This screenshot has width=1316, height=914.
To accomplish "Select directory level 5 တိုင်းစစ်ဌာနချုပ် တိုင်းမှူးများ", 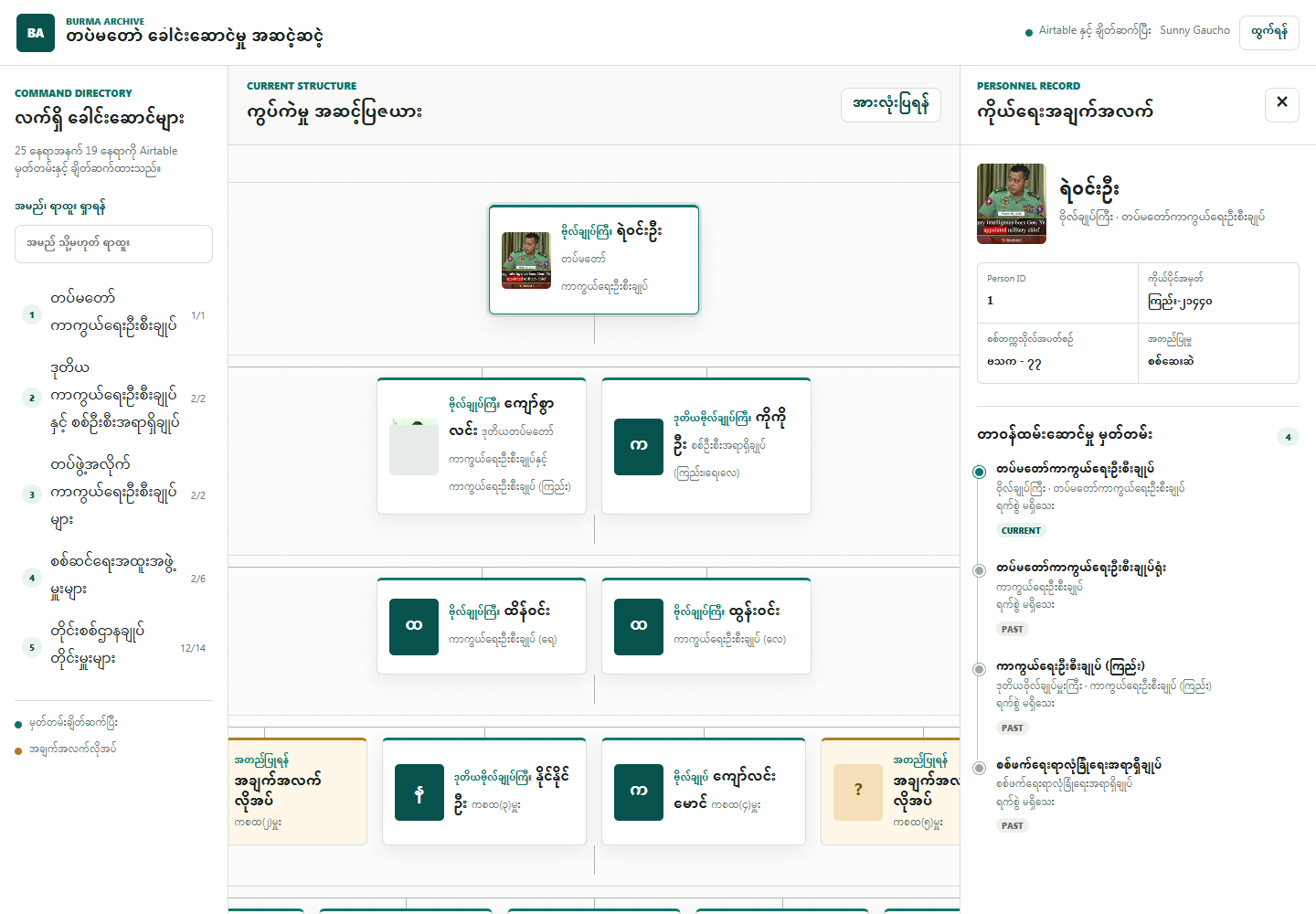I will (113, 645).
